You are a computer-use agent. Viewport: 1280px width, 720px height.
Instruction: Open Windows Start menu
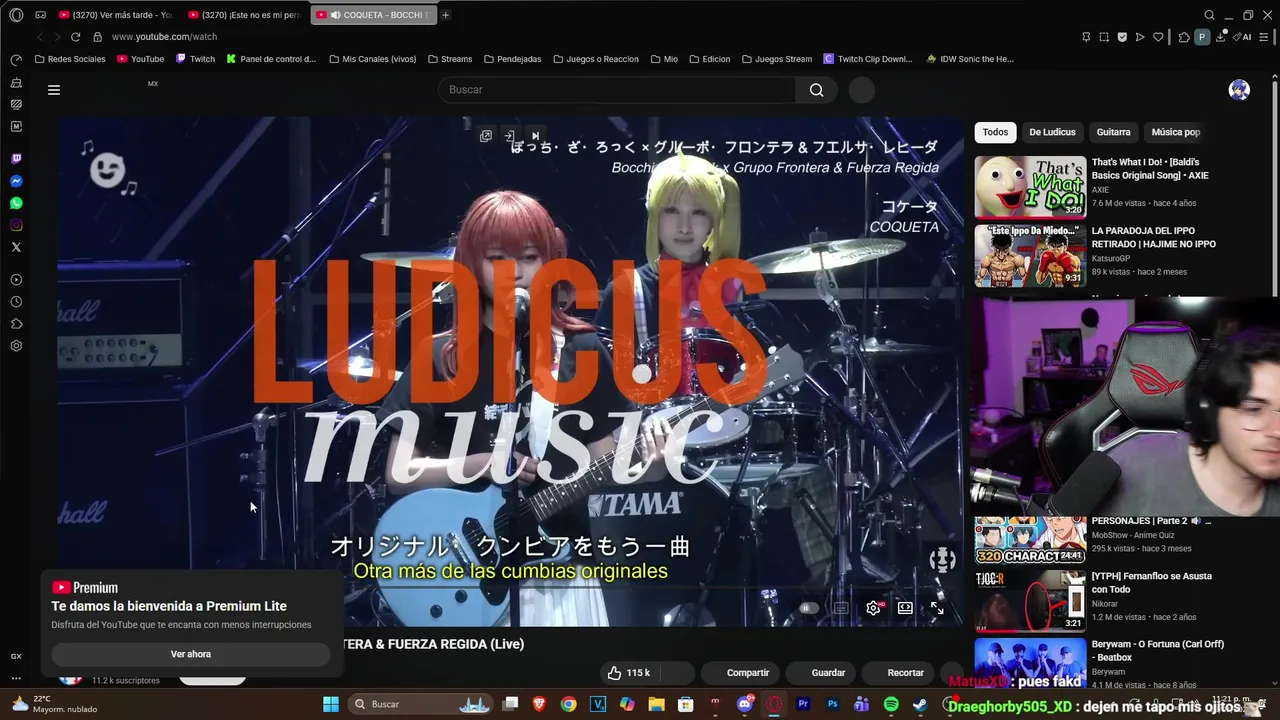331,704
